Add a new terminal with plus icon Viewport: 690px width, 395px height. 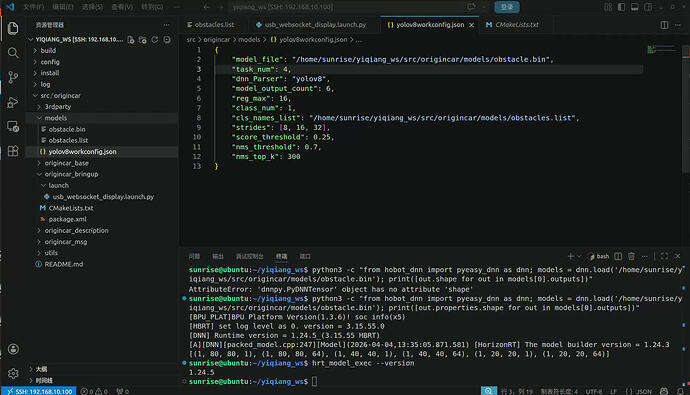pos(570,256)
